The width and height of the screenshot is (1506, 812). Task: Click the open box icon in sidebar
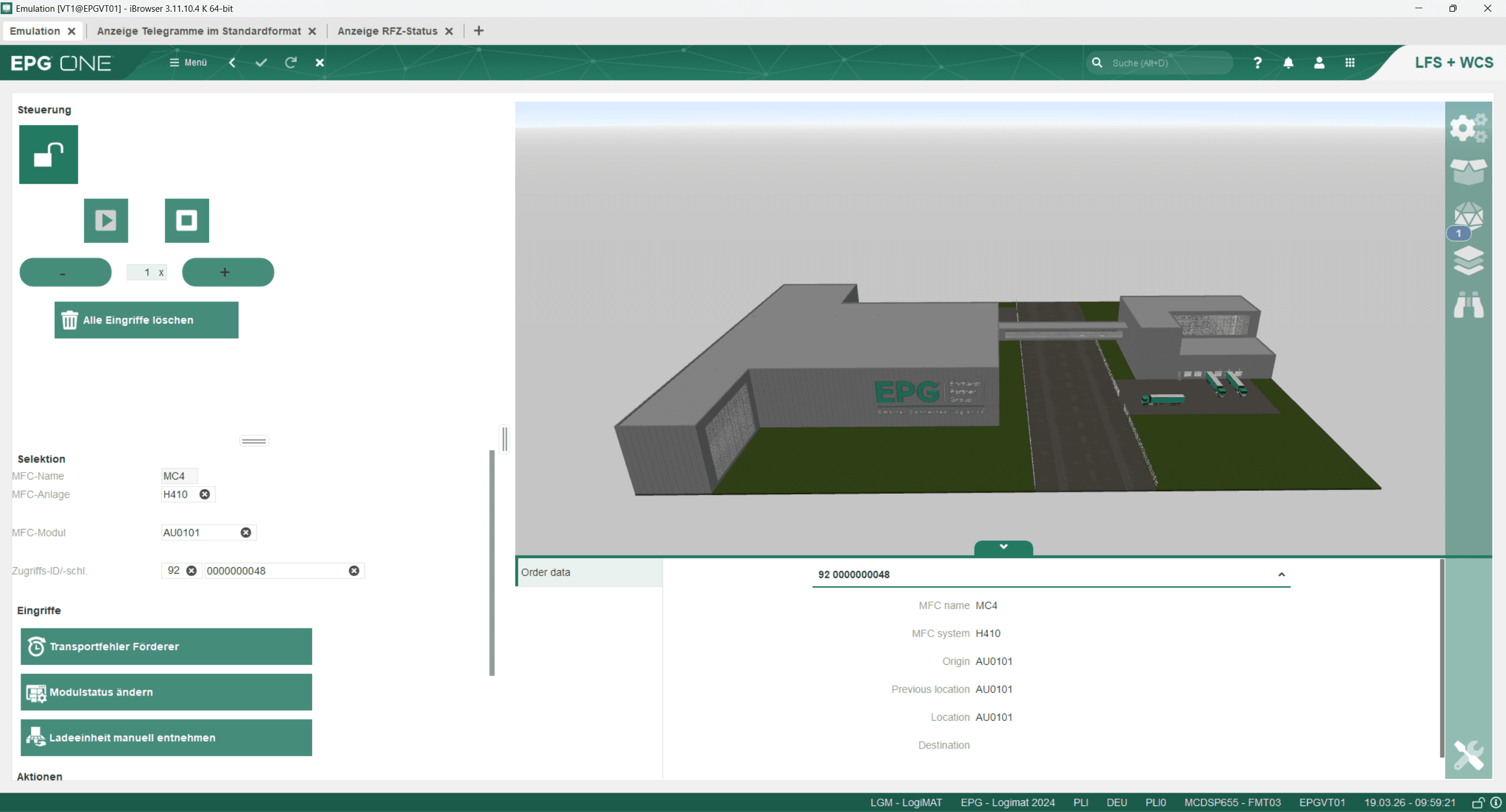pos(1468,172)
